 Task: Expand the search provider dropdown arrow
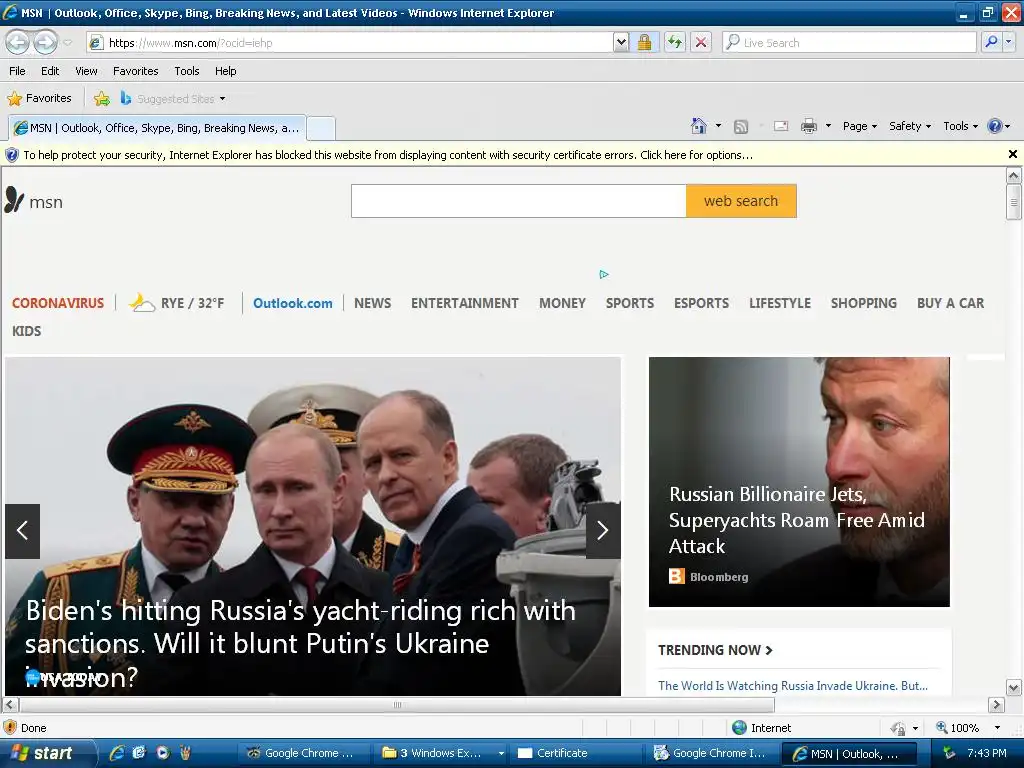pyautogui.click(x=1008, y=43)
